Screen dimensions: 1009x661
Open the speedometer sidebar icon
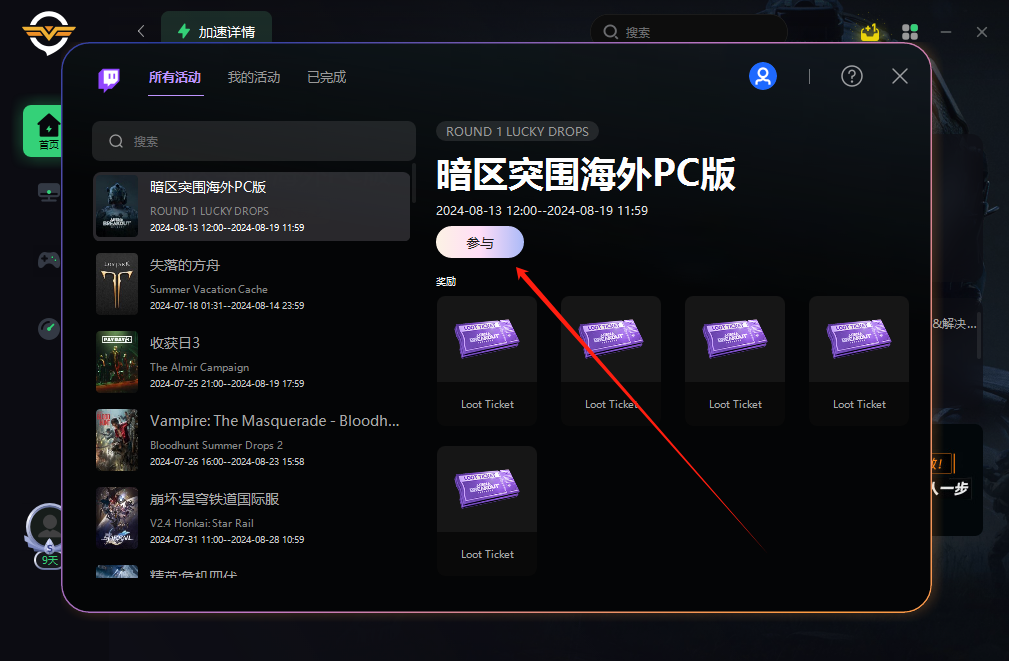point(49,328)
